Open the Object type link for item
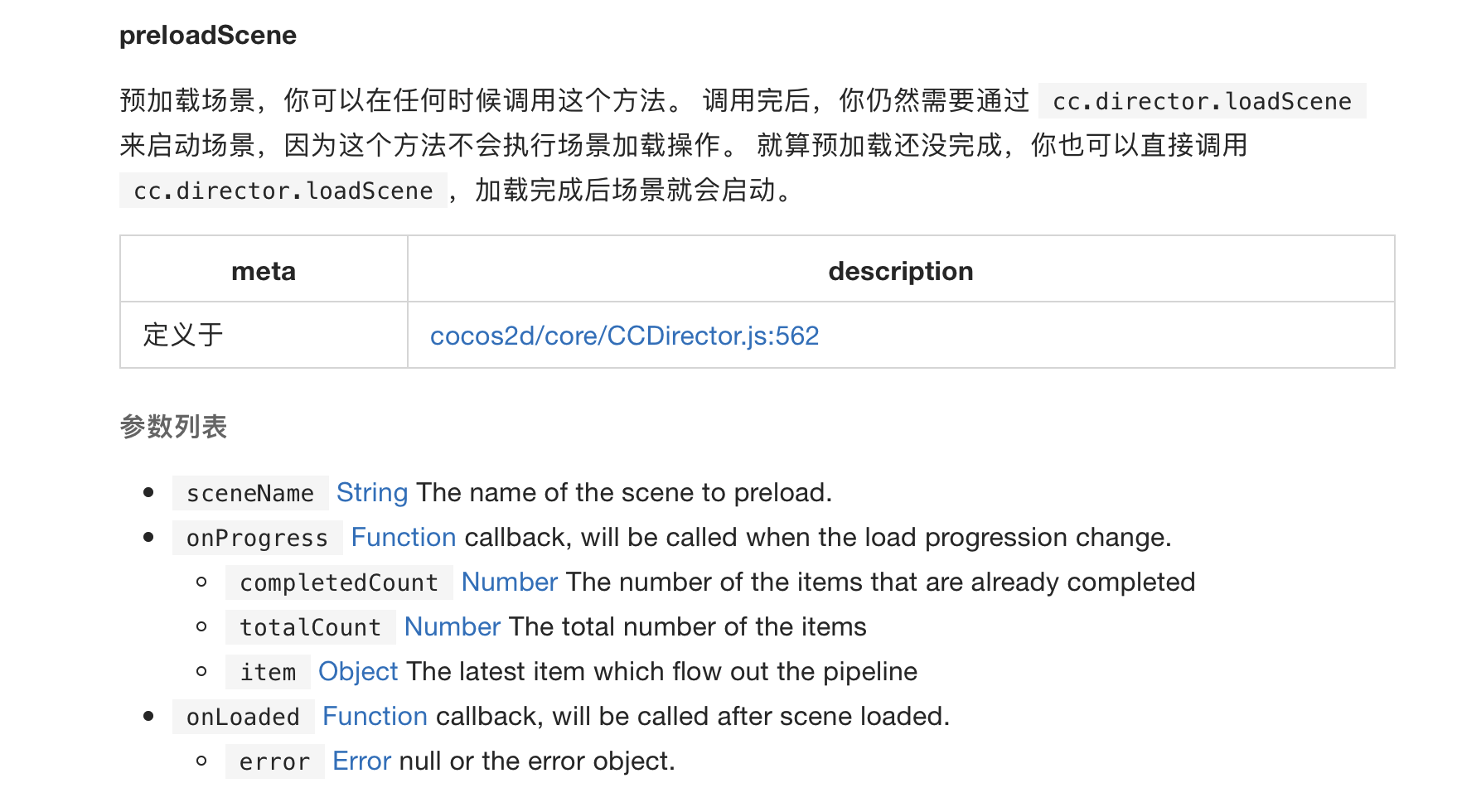The height and width of the screenshot is (812, 1457). click(x=358, y=672)
